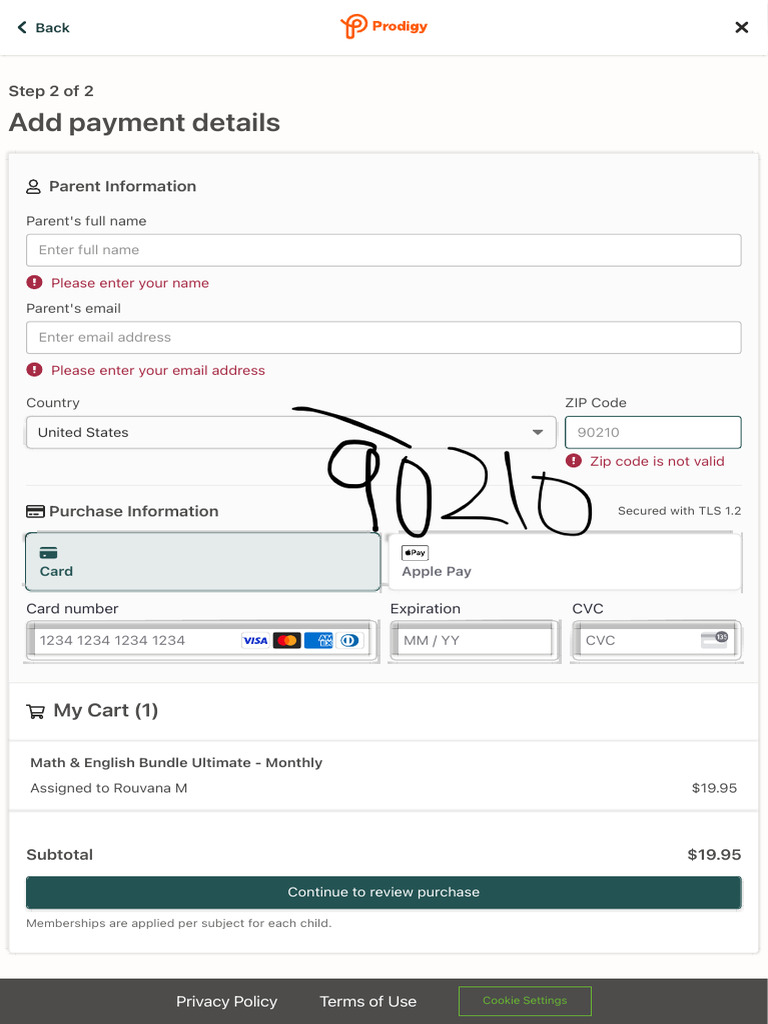The width and height of the screenshot is (768, 1024).
Task: Click into the Parent's email field
Action: click(383, 338)
